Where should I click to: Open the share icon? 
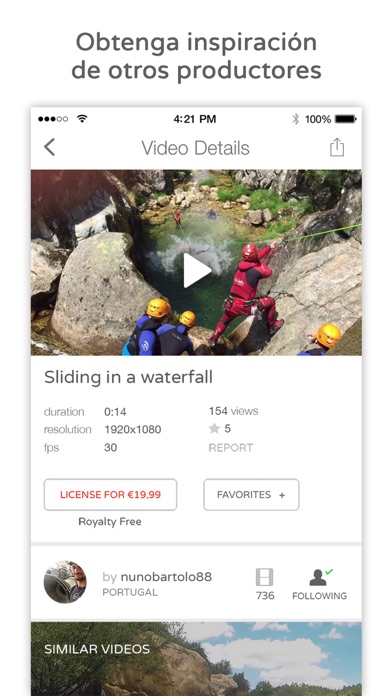click(x=337, y=147)
